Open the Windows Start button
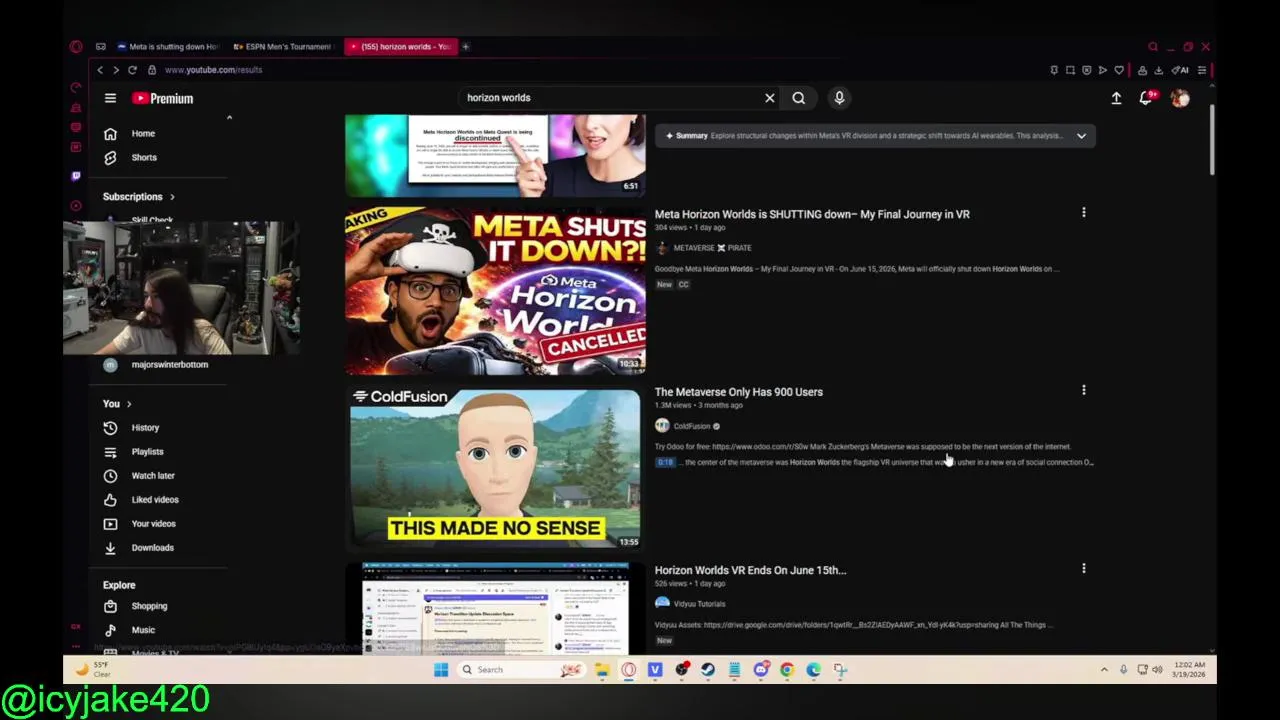Screen dimensions: 1280x720 (441, 670)
